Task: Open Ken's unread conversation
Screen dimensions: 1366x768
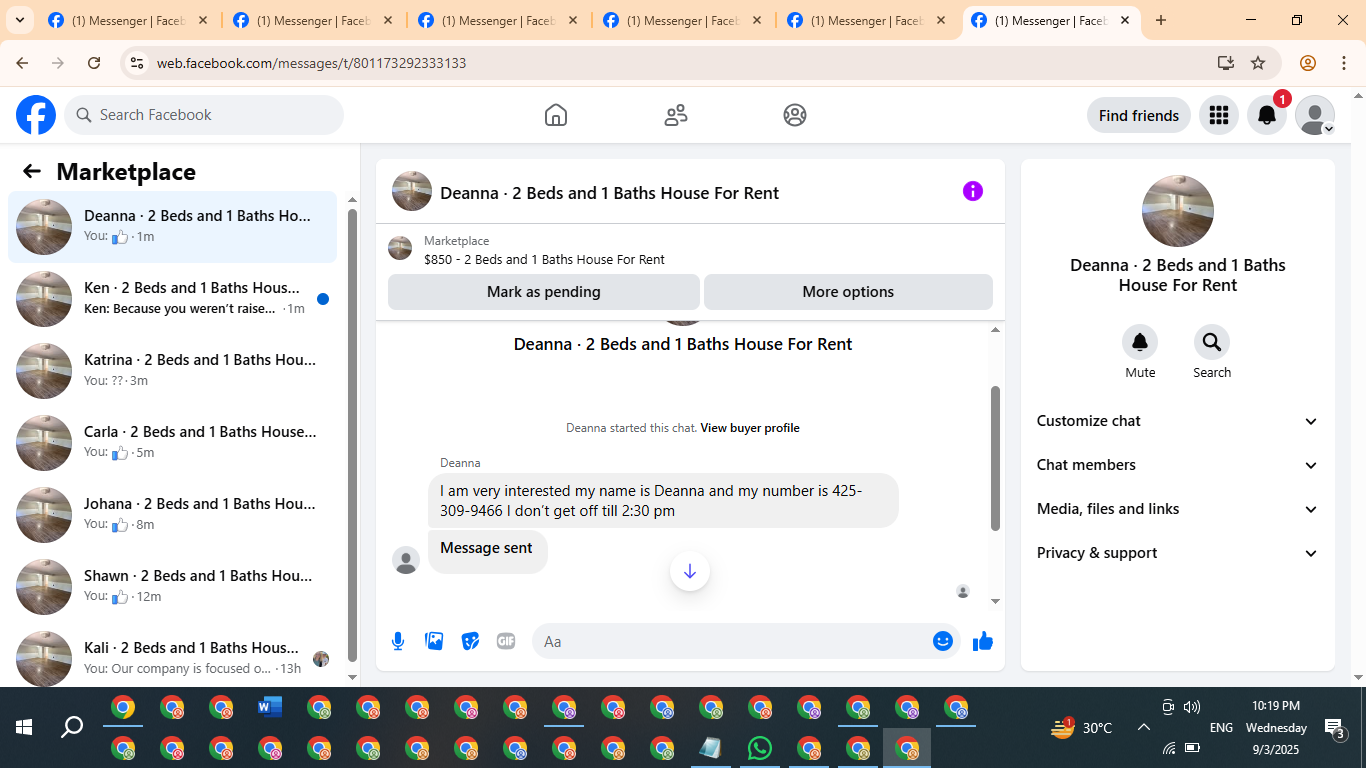Action: click(173, 299)
